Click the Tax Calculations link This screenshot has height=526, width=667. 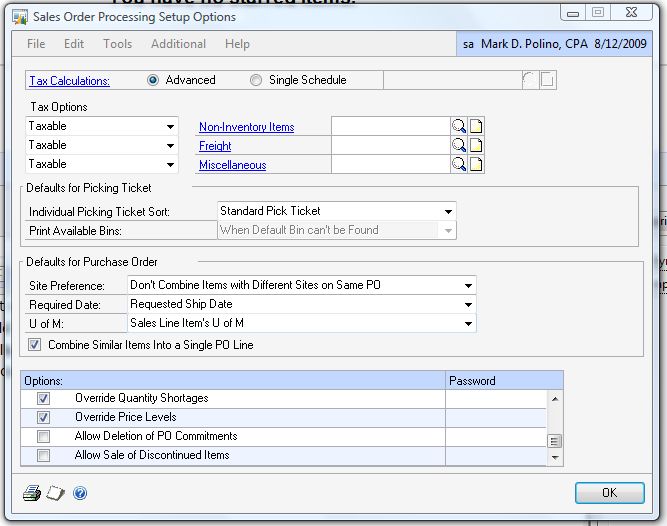69,81
